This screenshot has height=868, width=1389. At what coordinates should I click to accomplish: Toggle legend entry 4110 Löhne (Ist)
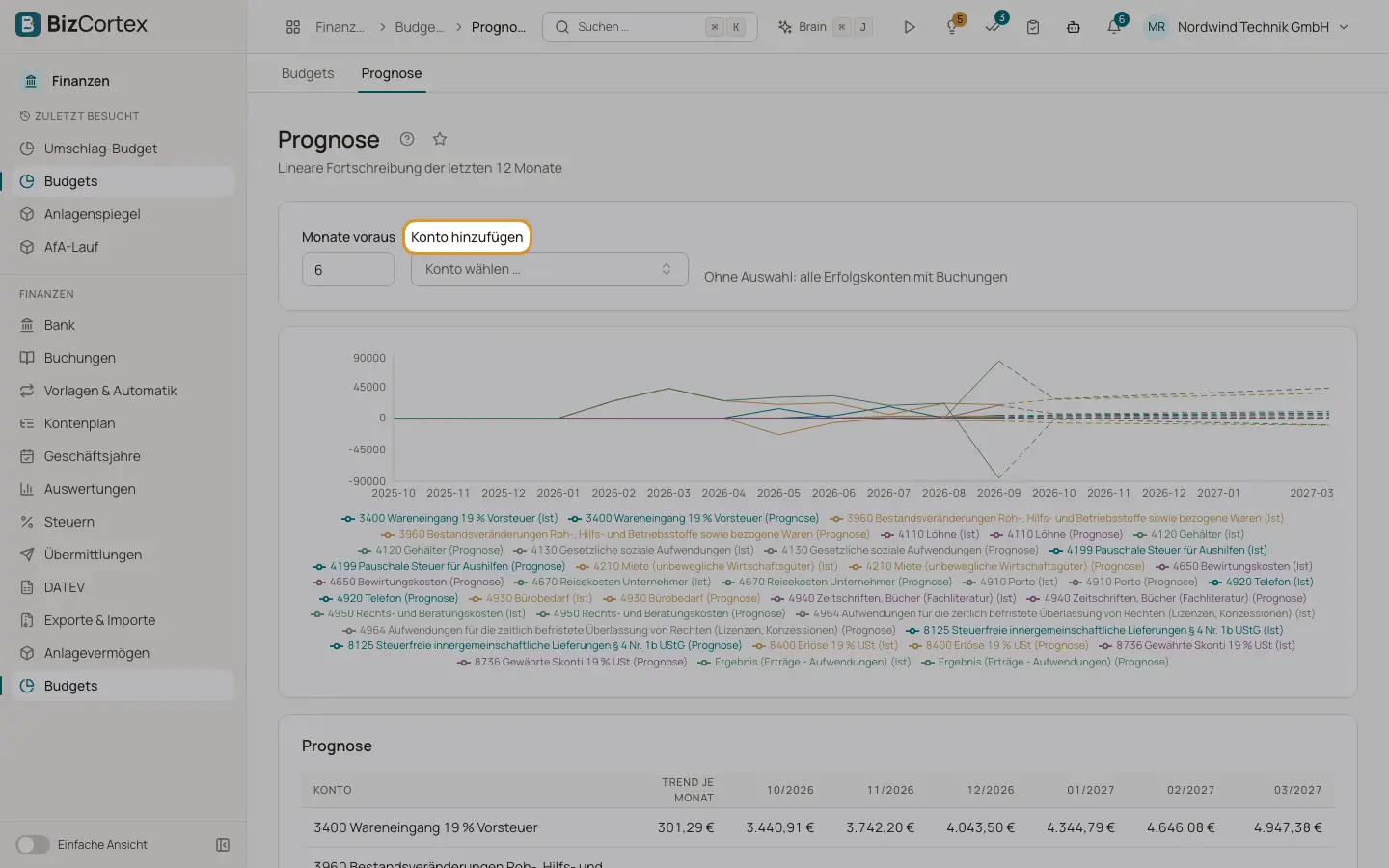coord(930,534)
